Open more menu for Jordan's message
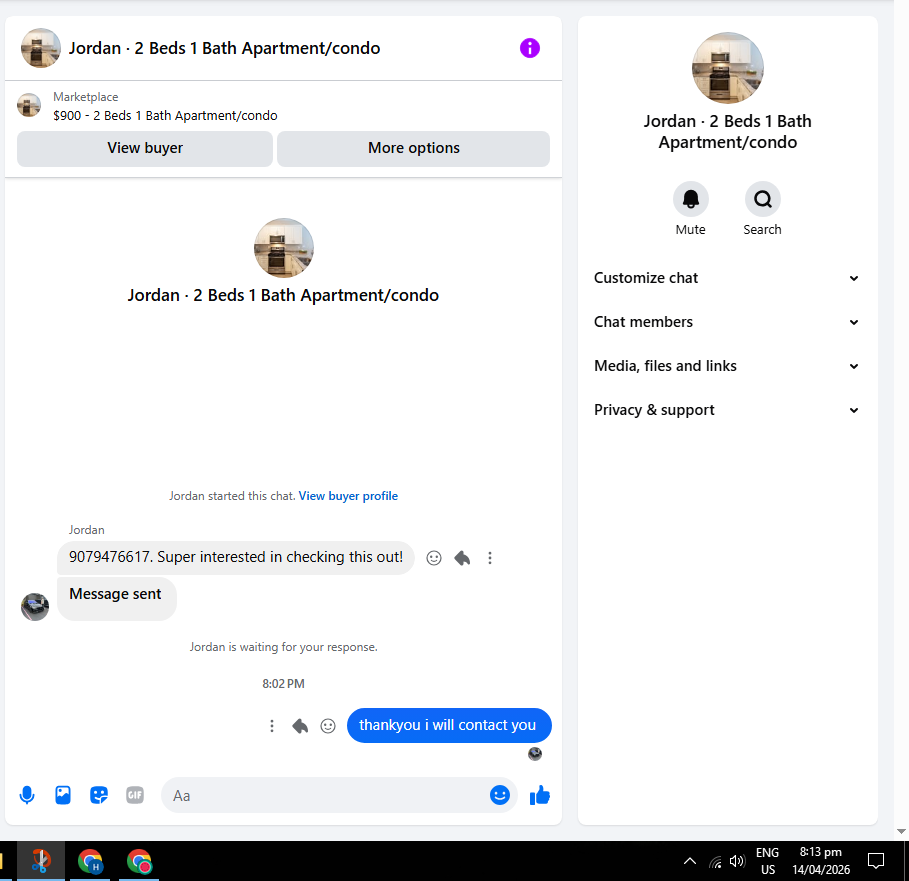This screenshot has height=881, width=909. (x=490, y=558)
